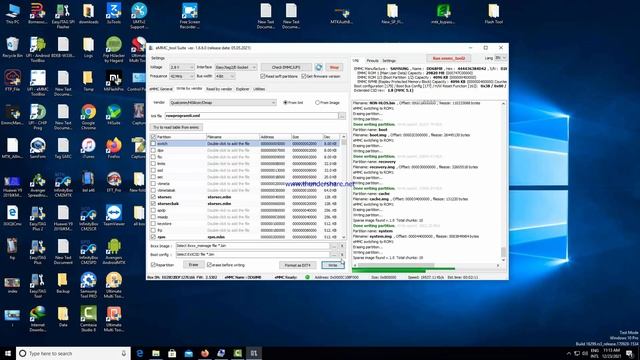Toggle Repartition checkbox
640x360 pixels.
pyautogui.click(x=153, y=265)
